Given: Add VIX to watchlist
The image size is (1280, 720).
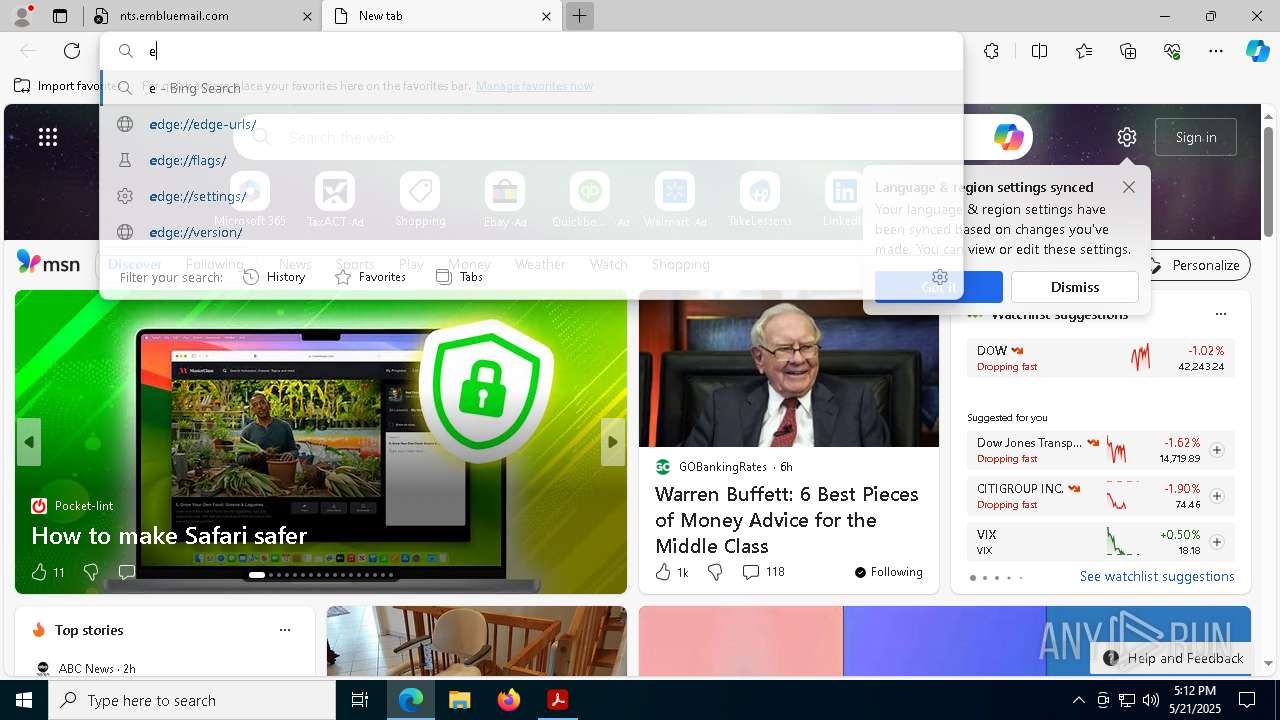Looking at the screenshot, I should point(1217,542).
